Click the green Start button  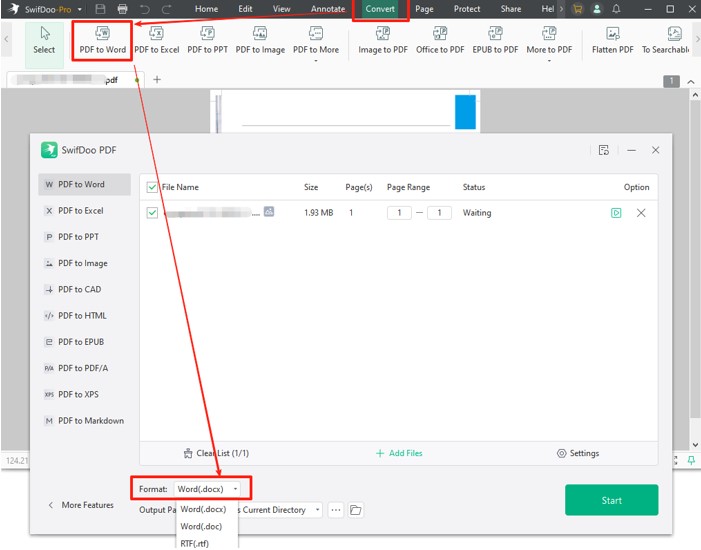[611, 500]
